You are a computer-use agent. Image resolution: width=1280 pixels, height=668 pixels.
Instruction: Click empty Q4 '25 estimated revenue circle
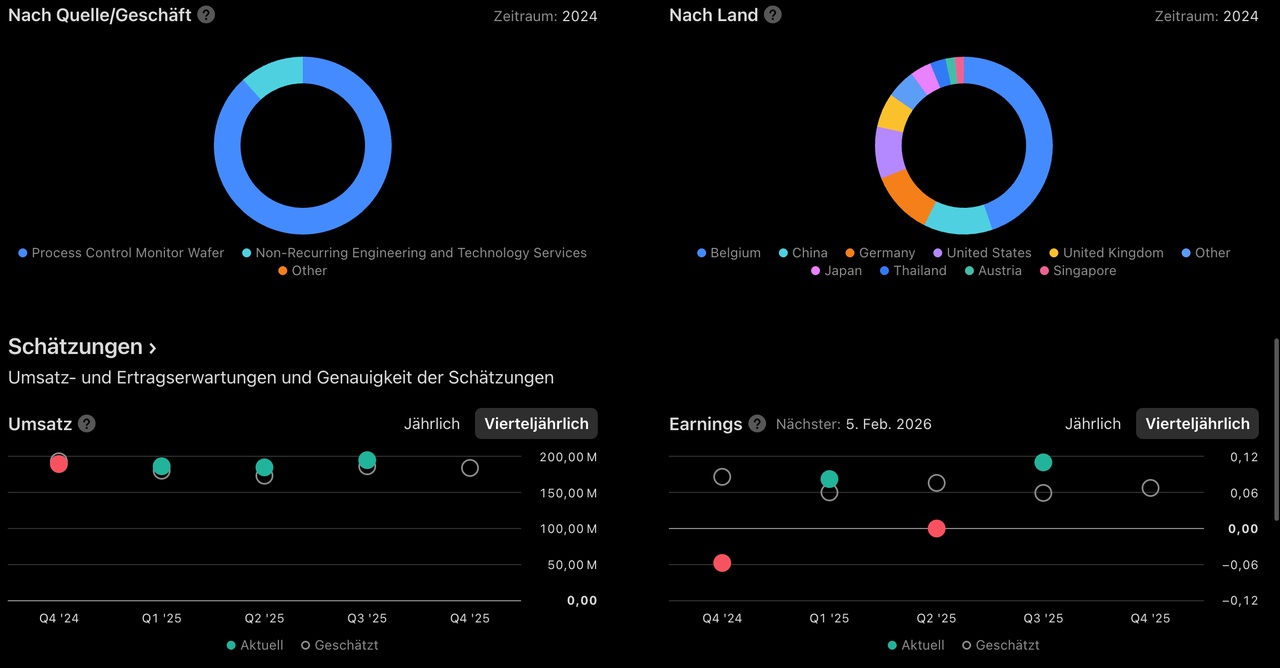pos(470,468)
